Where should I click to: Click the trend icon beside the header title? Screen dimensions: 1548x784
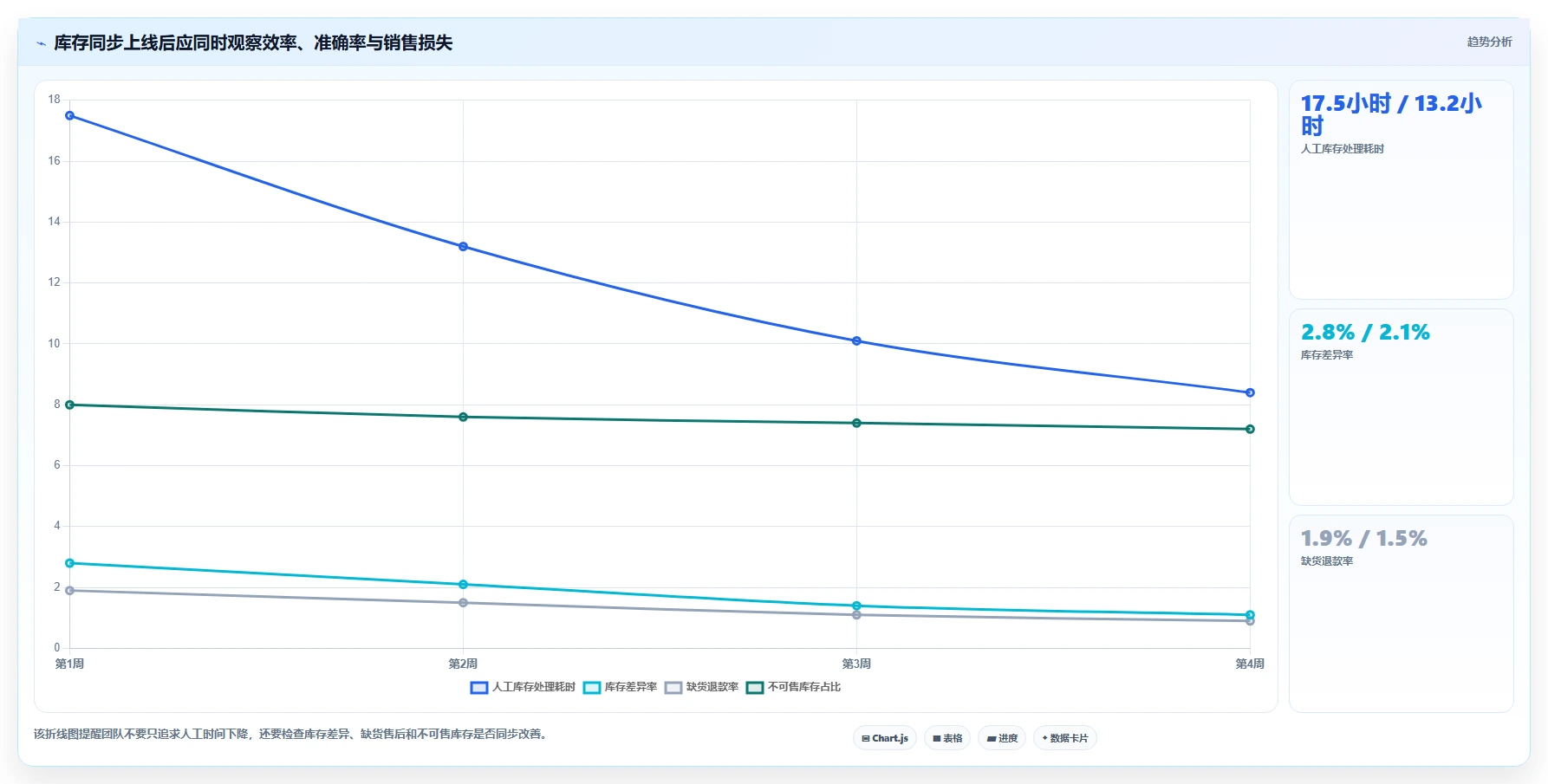[x=41, y=43]
